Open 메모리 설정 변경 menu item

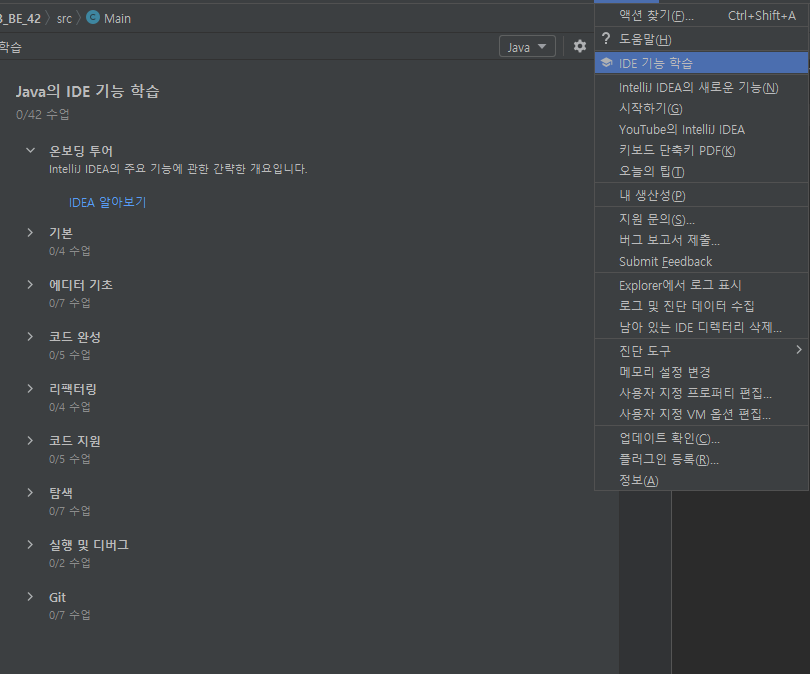pos(702,372)
